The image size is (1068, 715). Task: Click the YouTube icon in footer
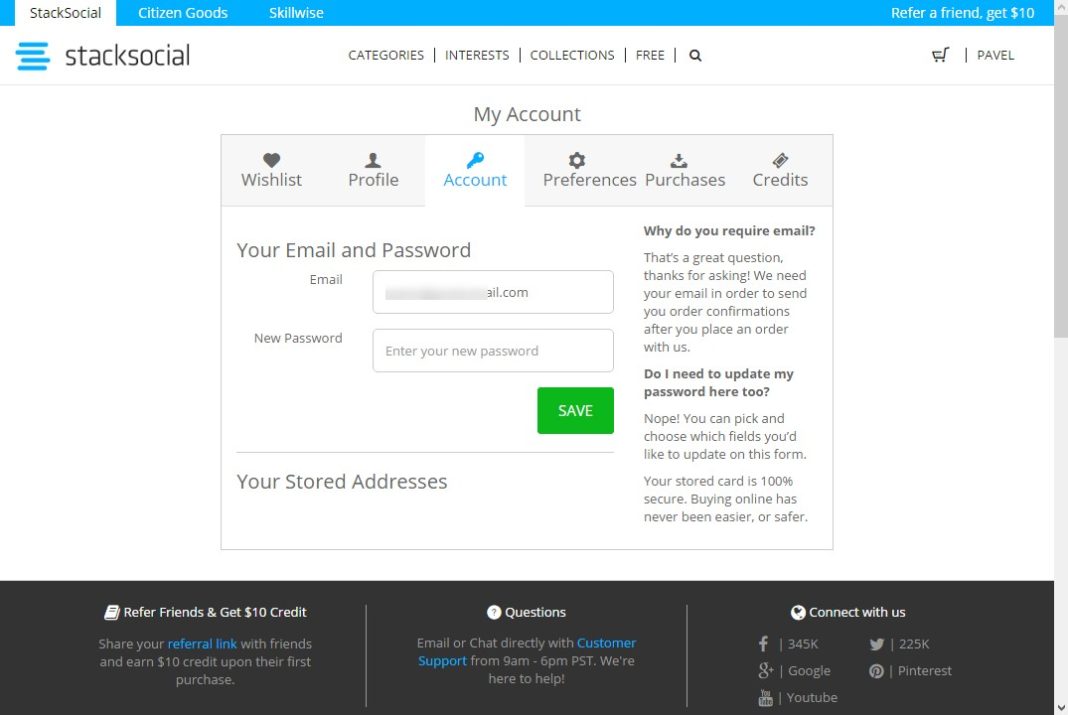click(766, 698)
